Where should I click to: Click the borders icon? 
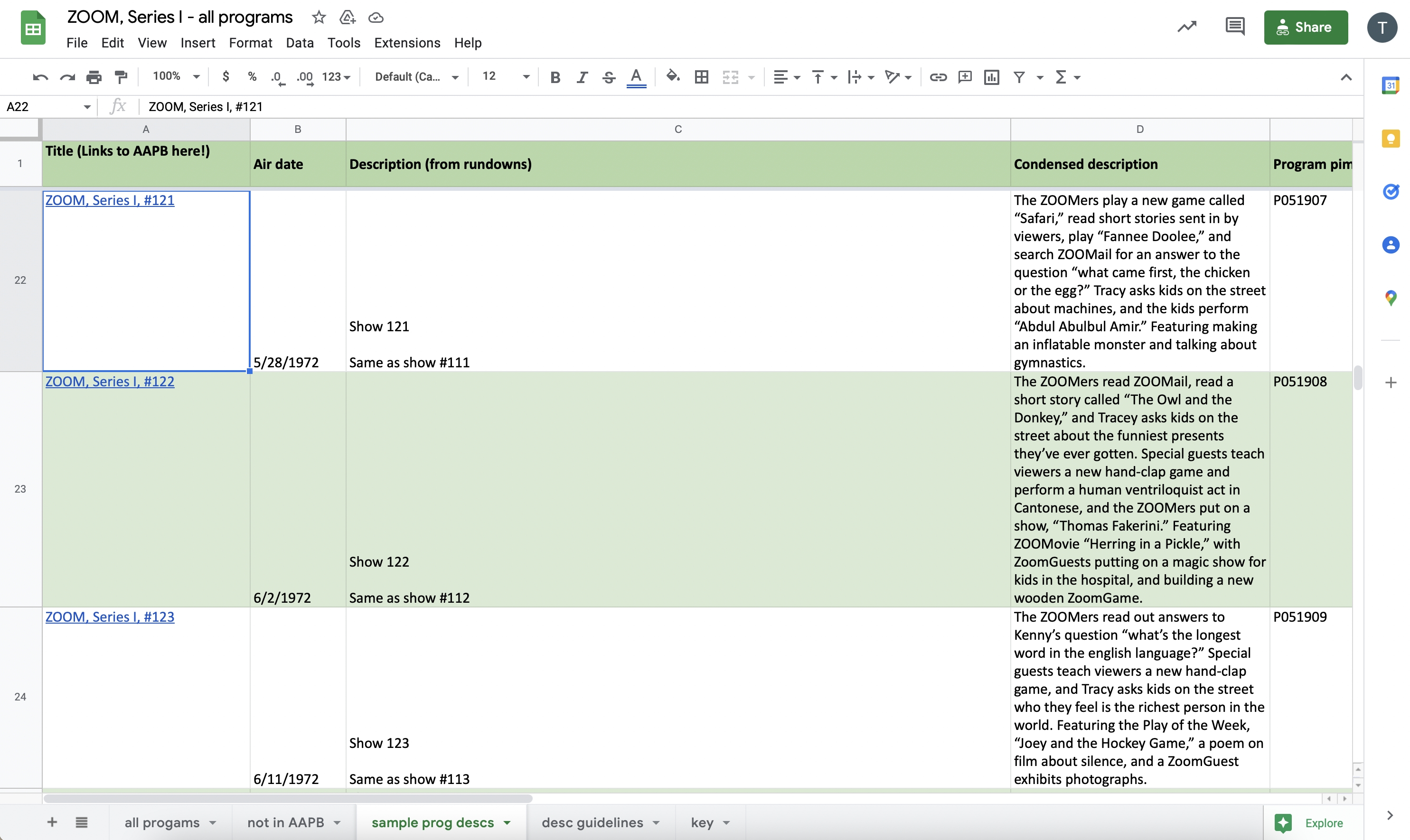(x=701, y=77)
